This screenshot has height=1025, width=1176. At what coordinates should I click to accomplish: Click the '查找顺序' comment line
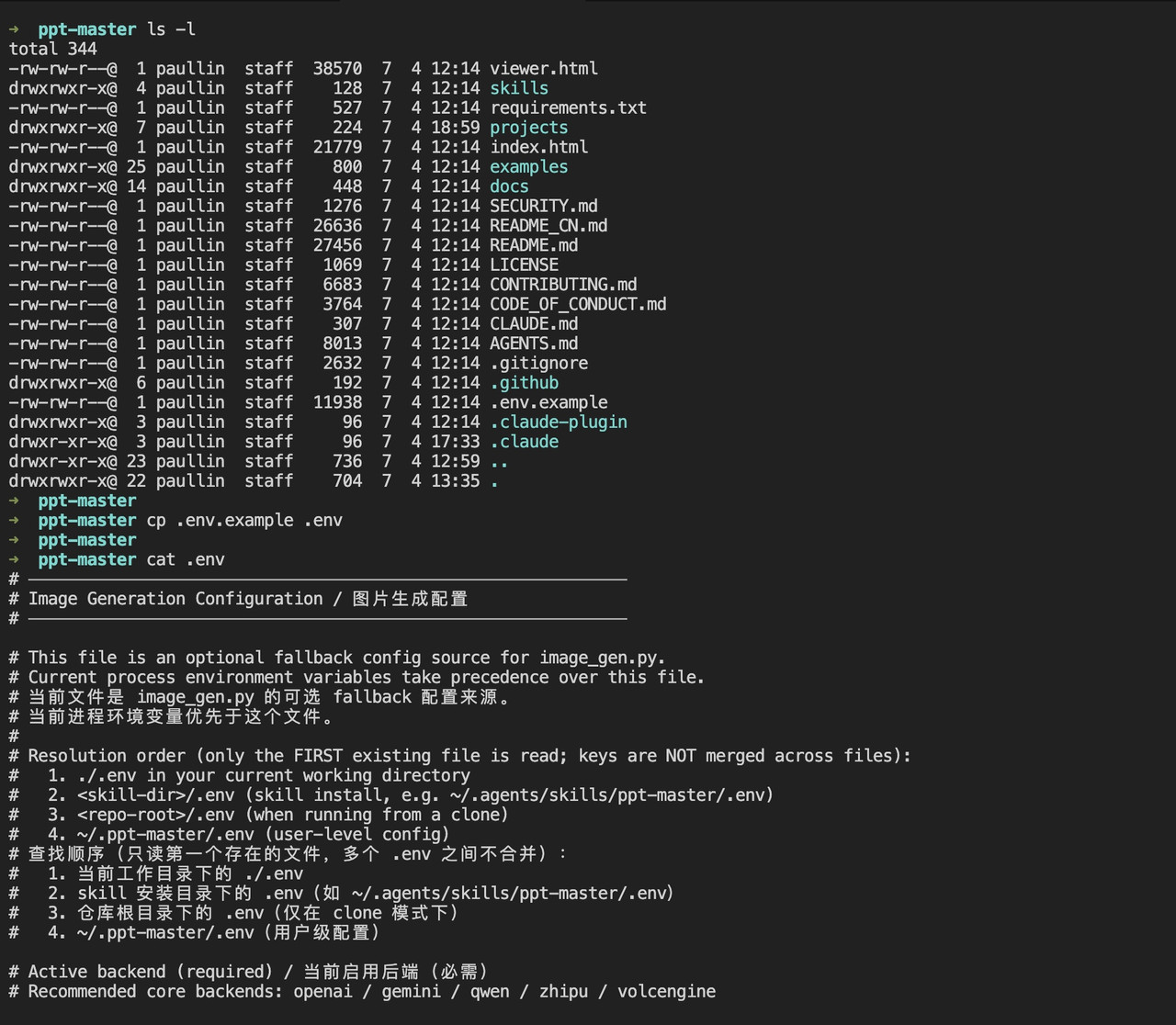(x=288, y=854)
